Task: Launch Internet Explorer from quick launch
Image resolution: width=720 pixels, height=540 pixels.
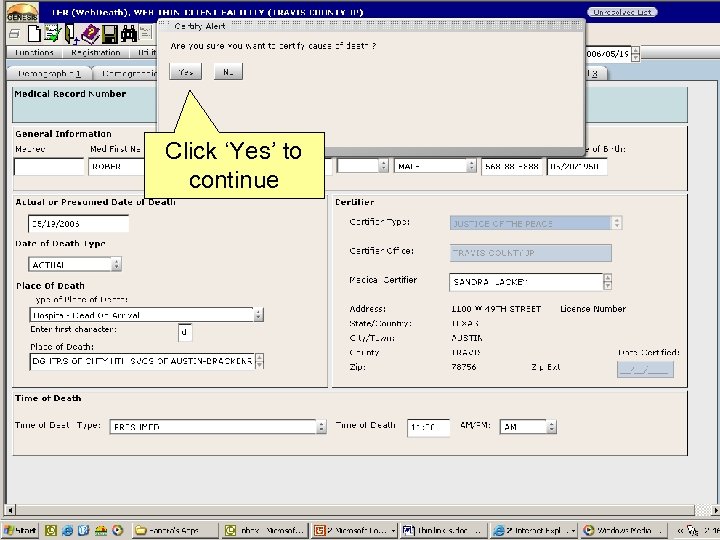Action: point(68,531)
